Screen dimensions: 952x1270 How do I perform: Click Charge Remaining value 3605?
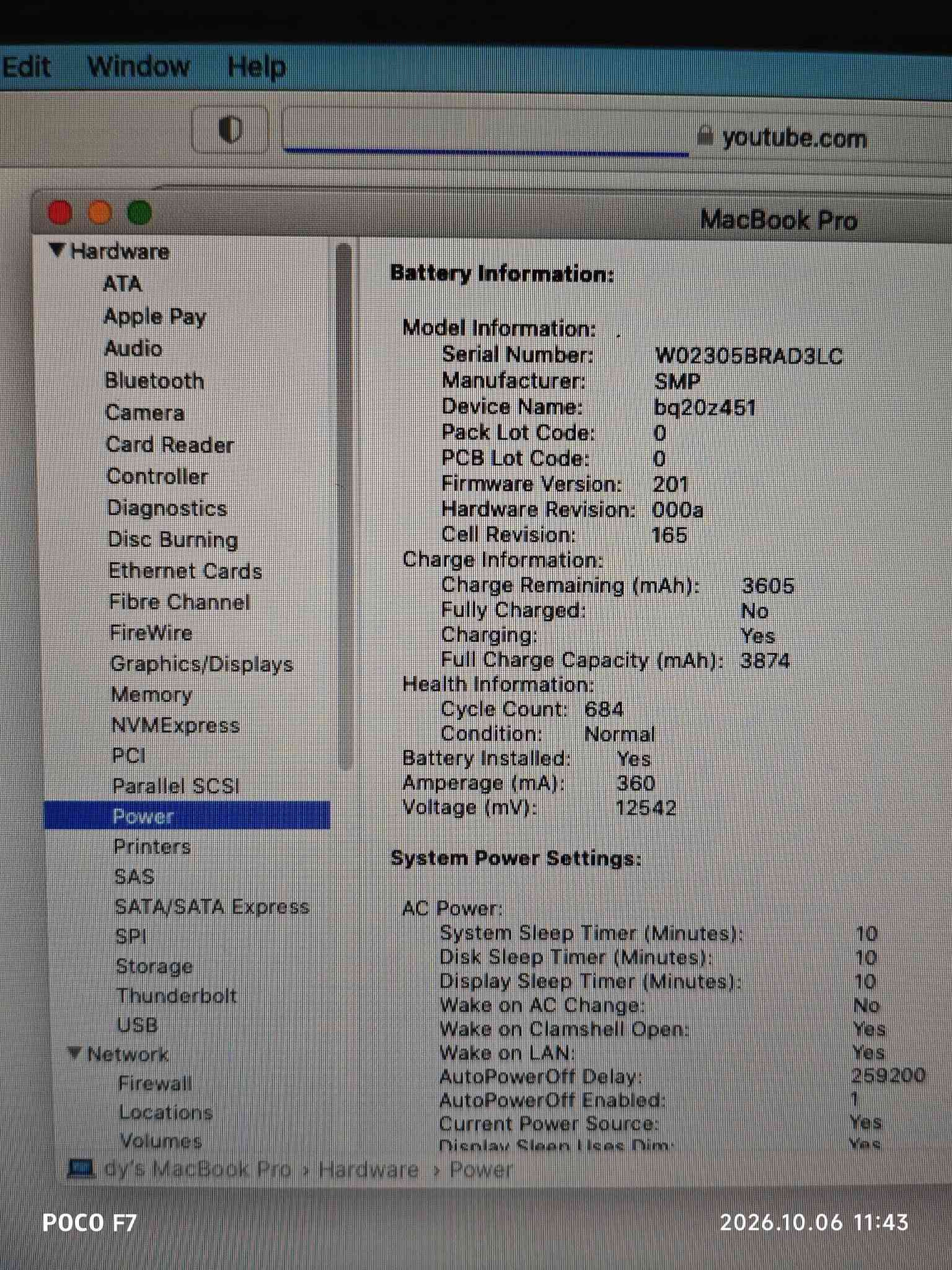tap(768, 585)
